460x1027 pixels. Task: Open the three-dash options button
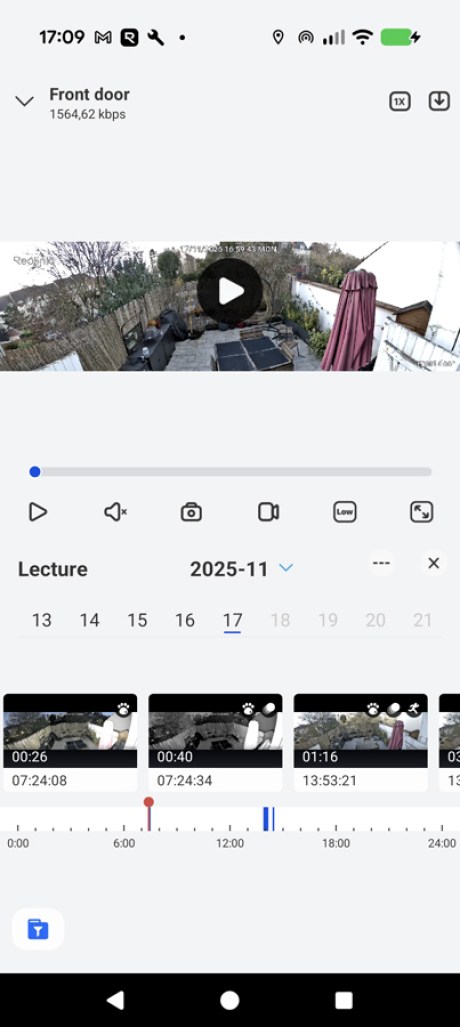pos(381,563)
